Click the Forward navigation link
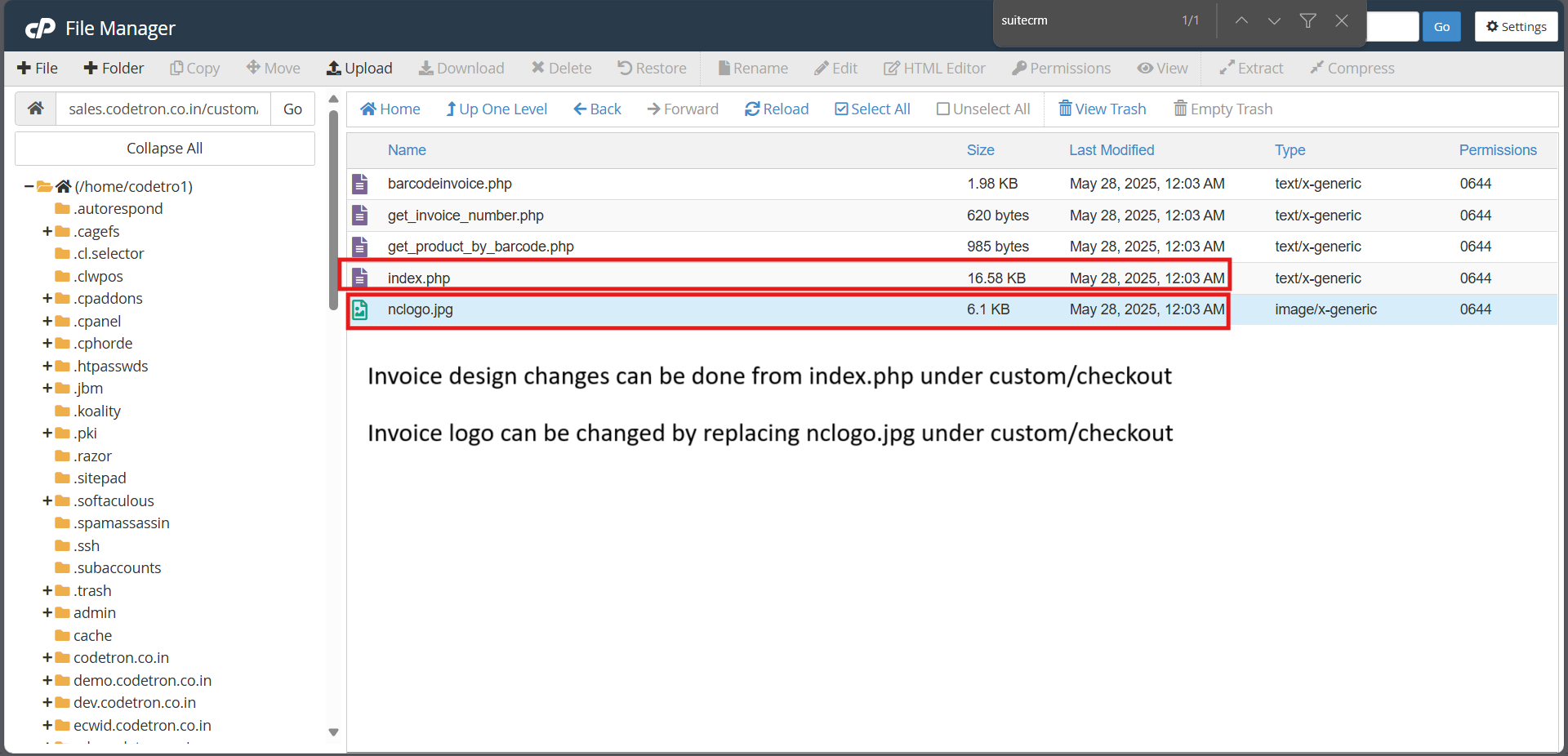The width and height of the screenshot is (1568, 756). point(683,109)
